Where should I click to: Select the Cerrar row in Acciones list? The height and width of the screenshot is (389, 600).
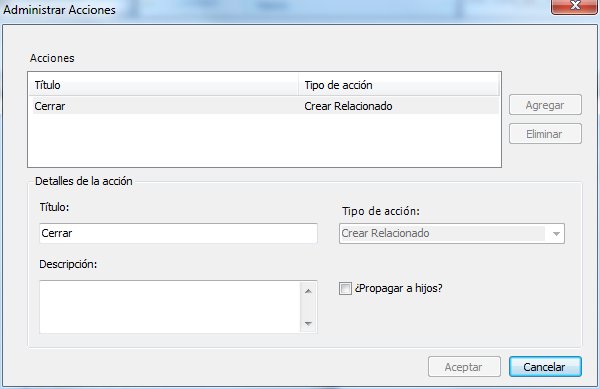click(264, 106)
